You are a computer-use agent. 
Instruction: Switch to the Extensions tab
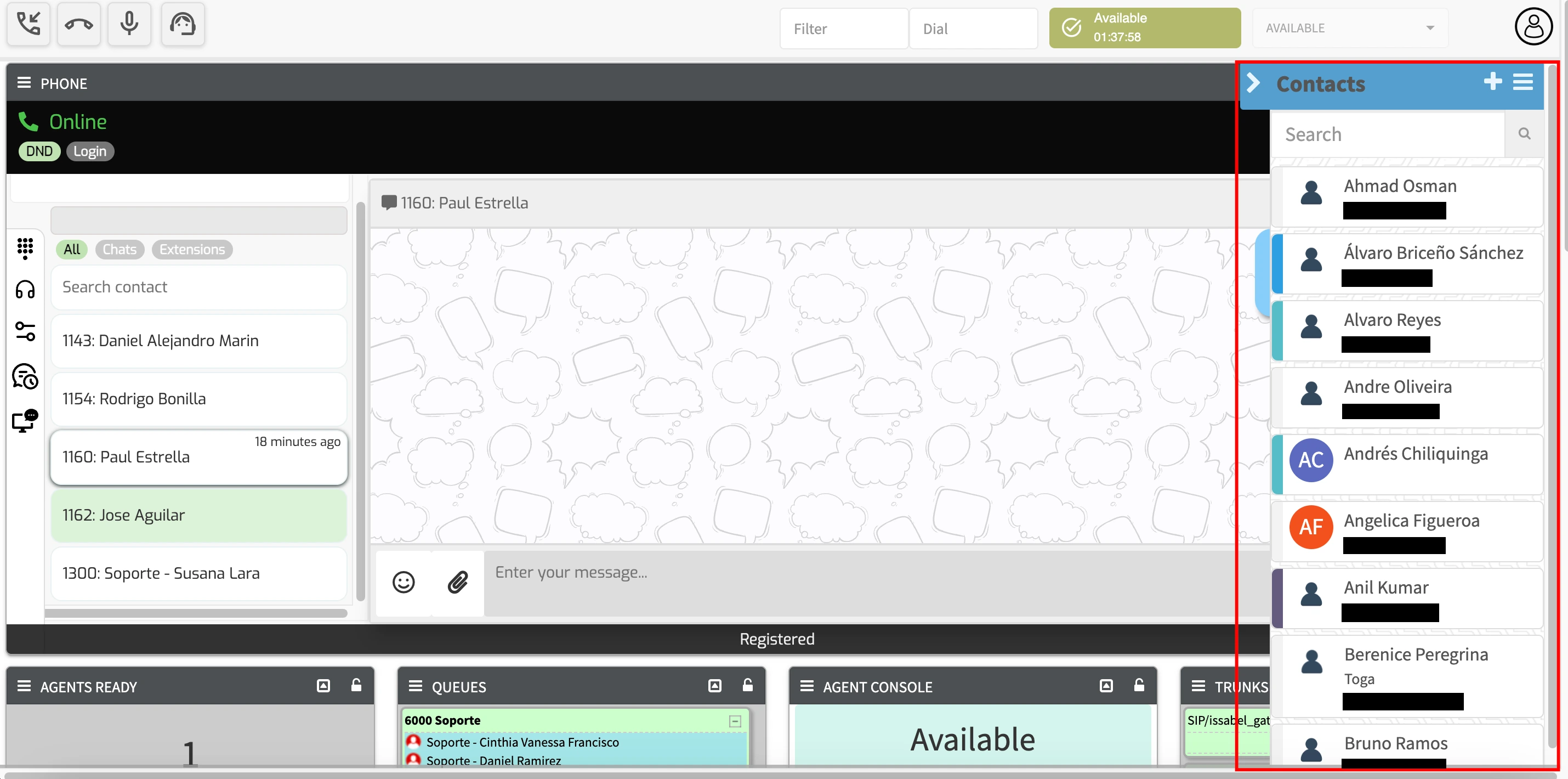(x=192, y=249)
